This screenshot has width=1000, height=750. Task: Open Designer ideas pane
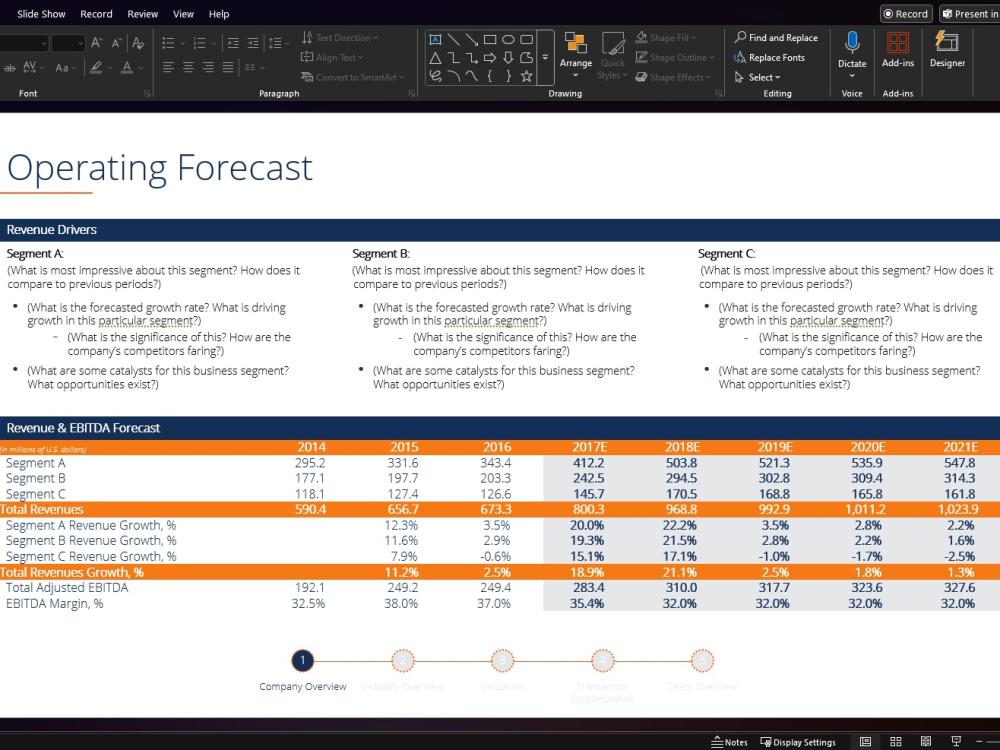947,50
